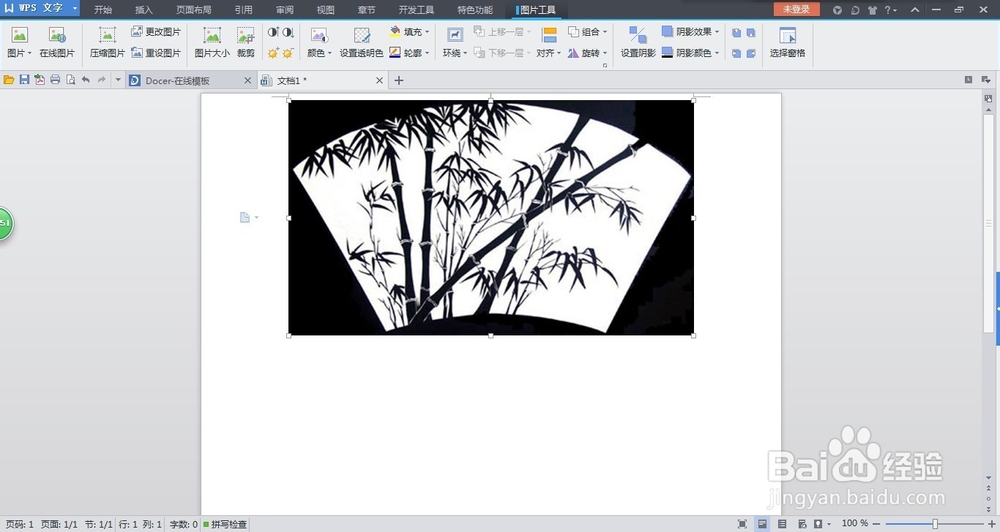Open the Color (颜色) dropdown
Image resolution: width=1000 pixels, height=532 pixels.
[320, 53]
